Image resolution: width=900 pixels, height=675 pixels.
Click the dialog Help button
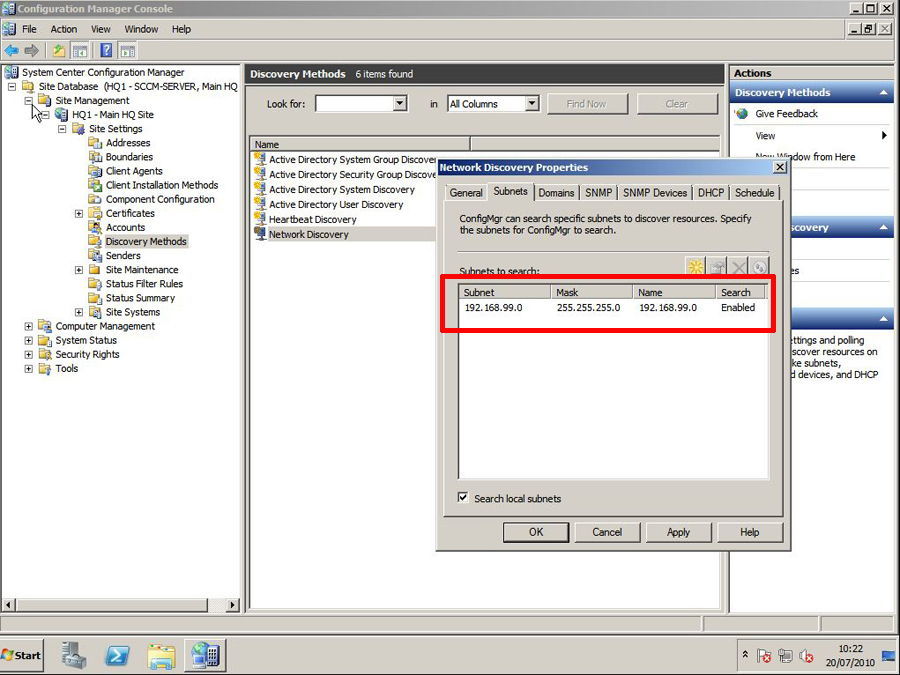tap(750, 532)
